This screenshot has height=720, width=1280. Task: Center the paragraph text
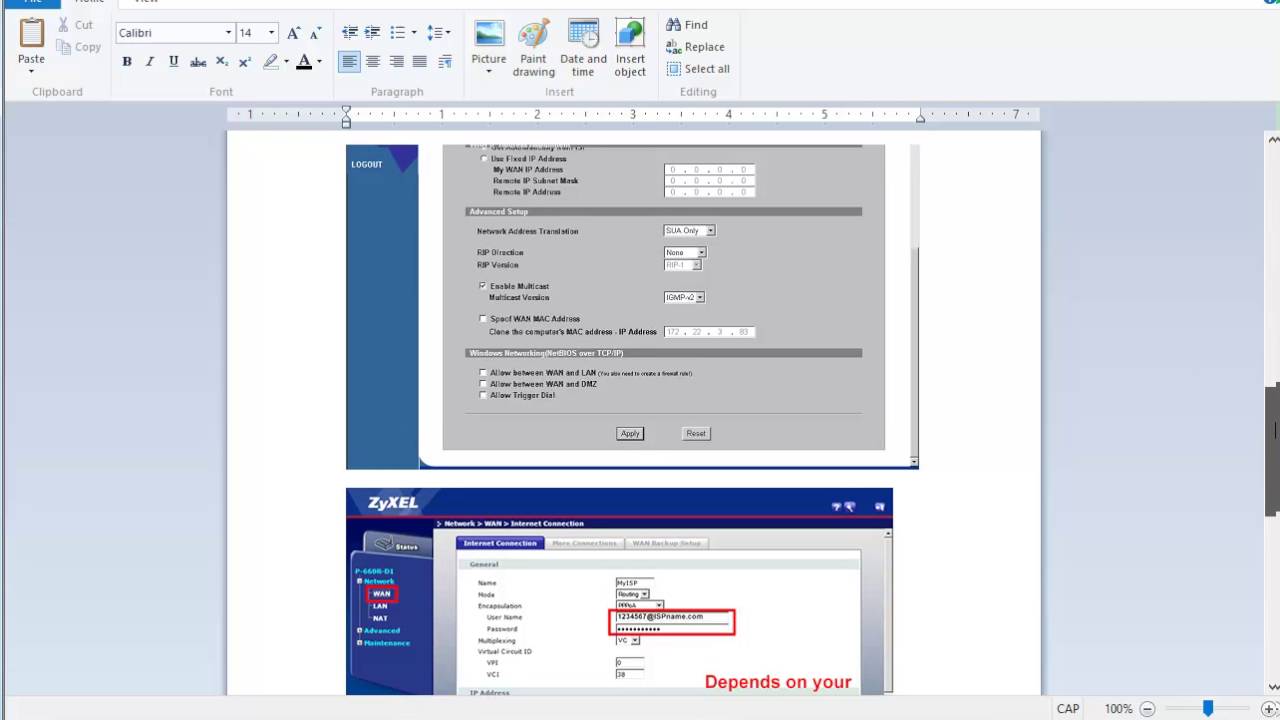[x=373, y=62]
